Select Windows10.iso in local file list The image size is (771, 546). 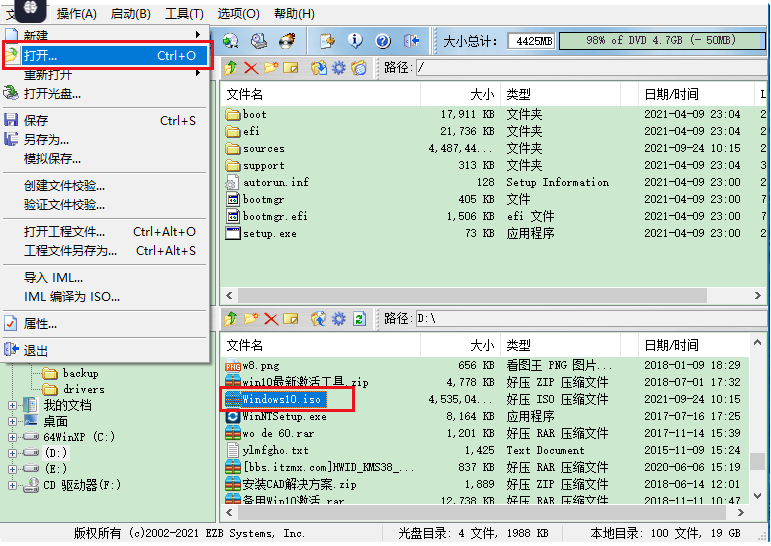point(283,399)
